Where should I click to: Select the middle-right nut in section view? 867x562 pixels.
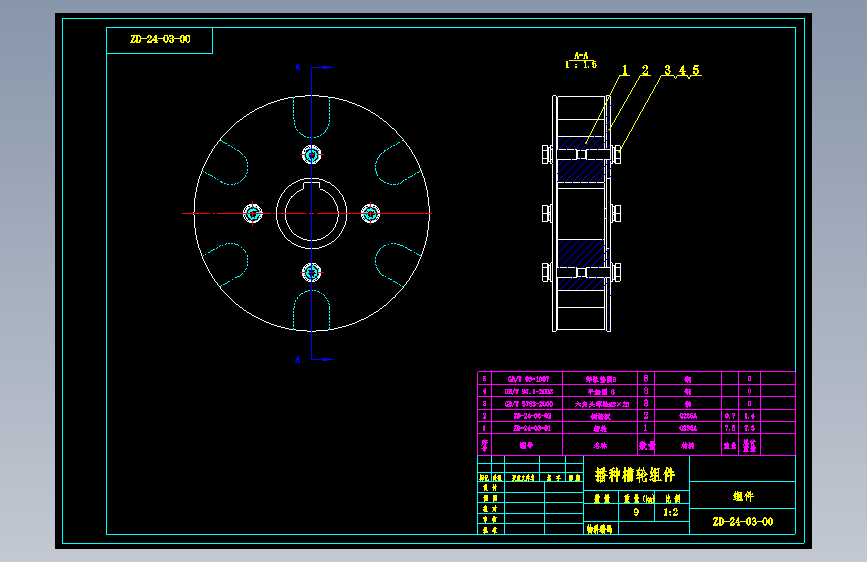pyautogui.click(x=616, y=214)
